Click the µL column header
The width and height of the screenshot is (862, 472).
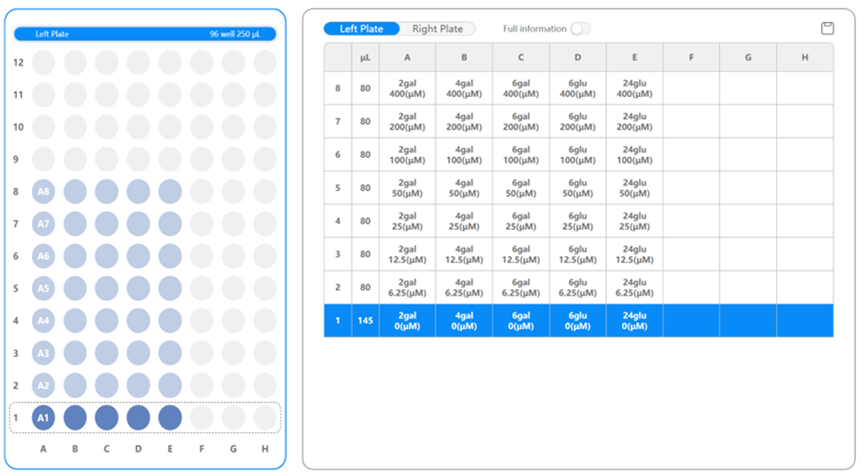(365, 58)
